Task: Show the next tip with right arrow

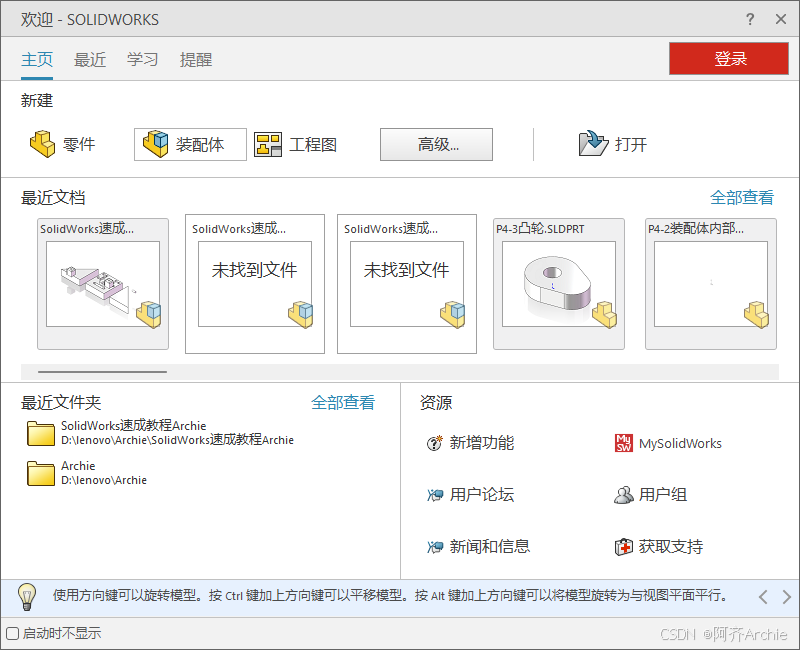Action: (786, 597)
